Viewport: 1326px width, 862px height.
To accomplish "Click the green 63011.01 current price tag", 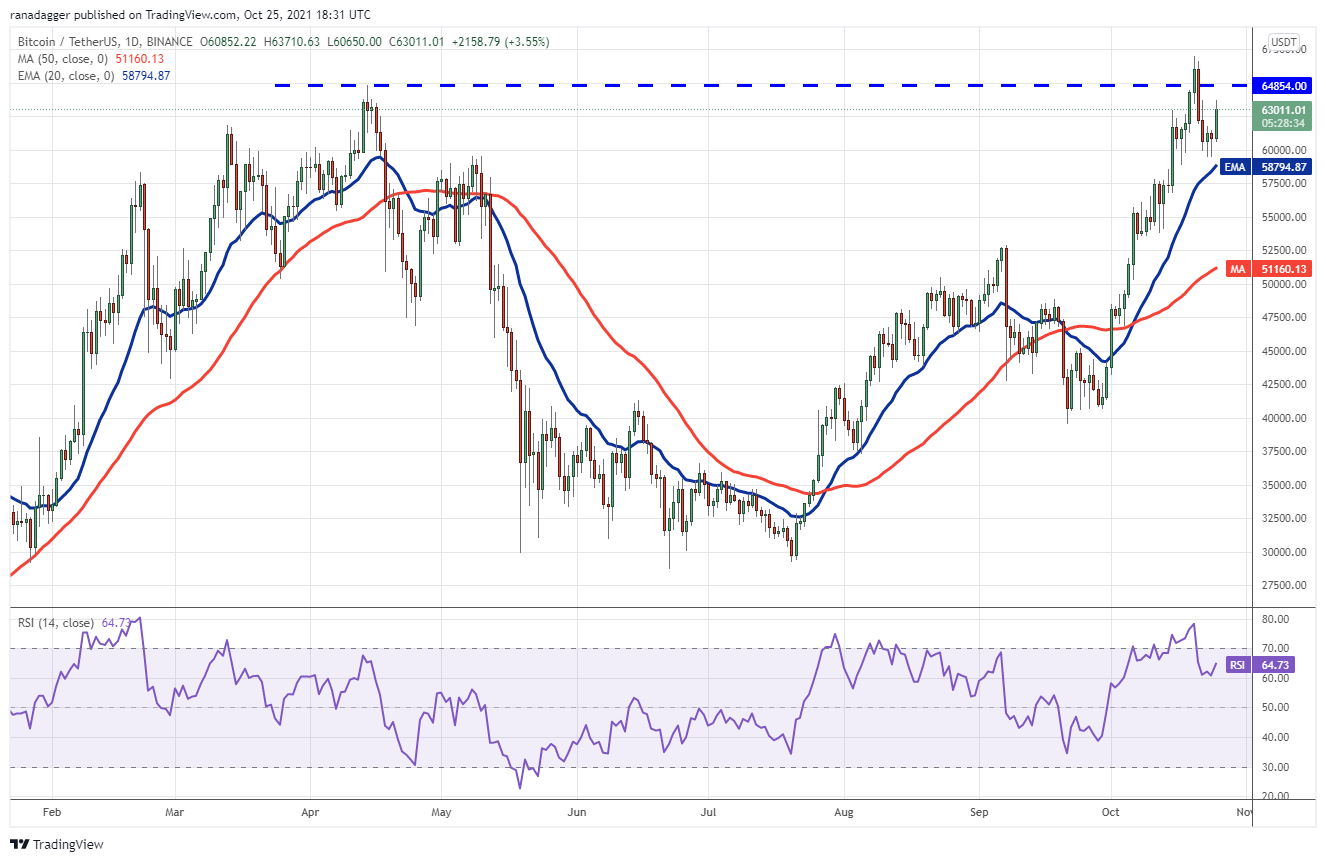I will coord(1284,109).
